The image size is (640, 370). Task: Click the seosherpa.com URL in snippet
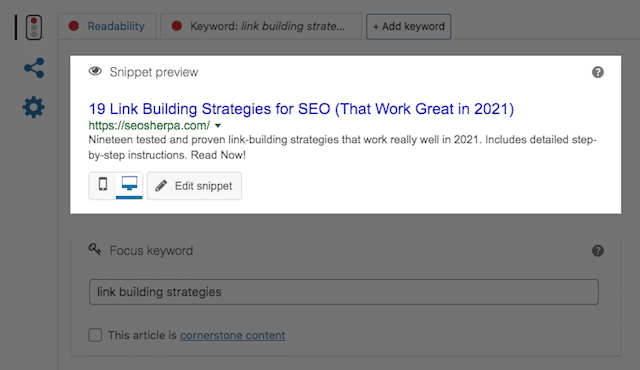pyautogui.click(x=149, y=126)
